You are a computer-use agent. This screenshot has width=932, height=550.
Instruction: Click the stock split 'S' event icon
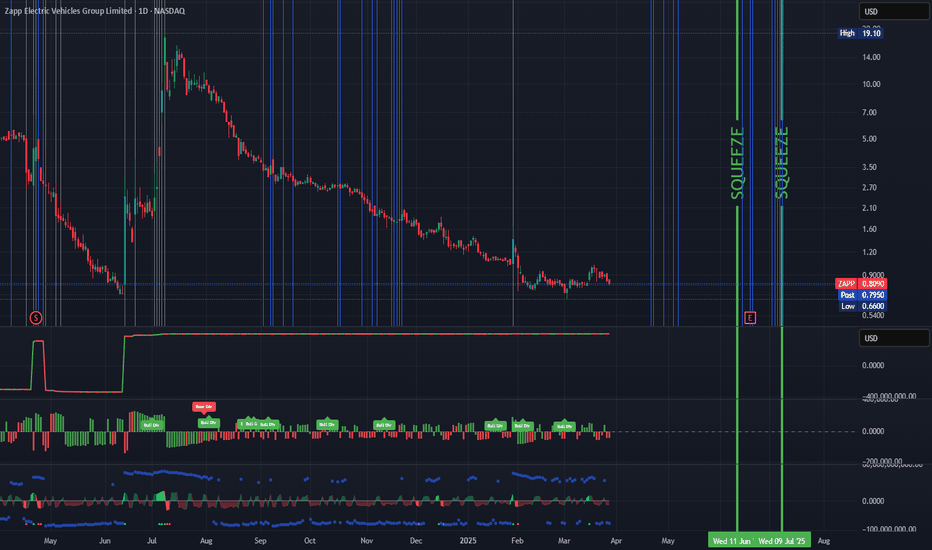click(36, 318)
